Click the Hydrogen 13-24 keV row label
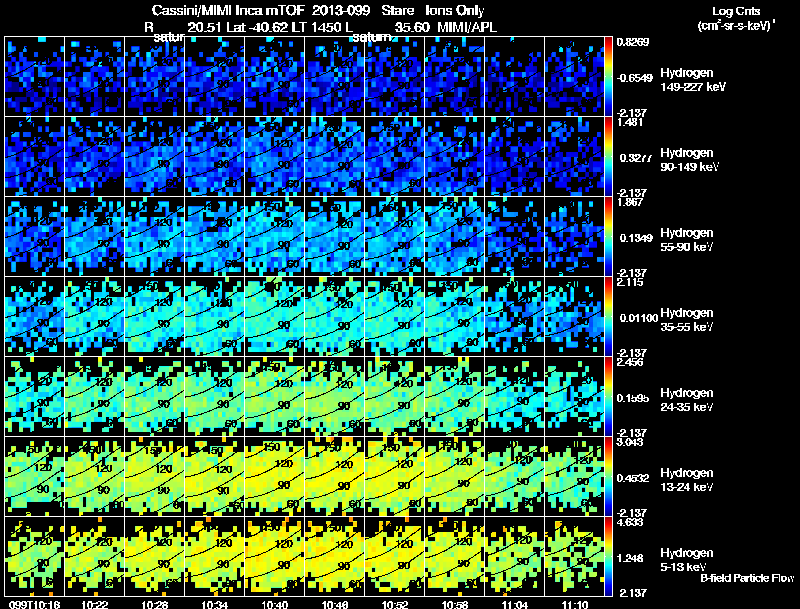This screenshot has height=609, width=800. pos(687,480)
